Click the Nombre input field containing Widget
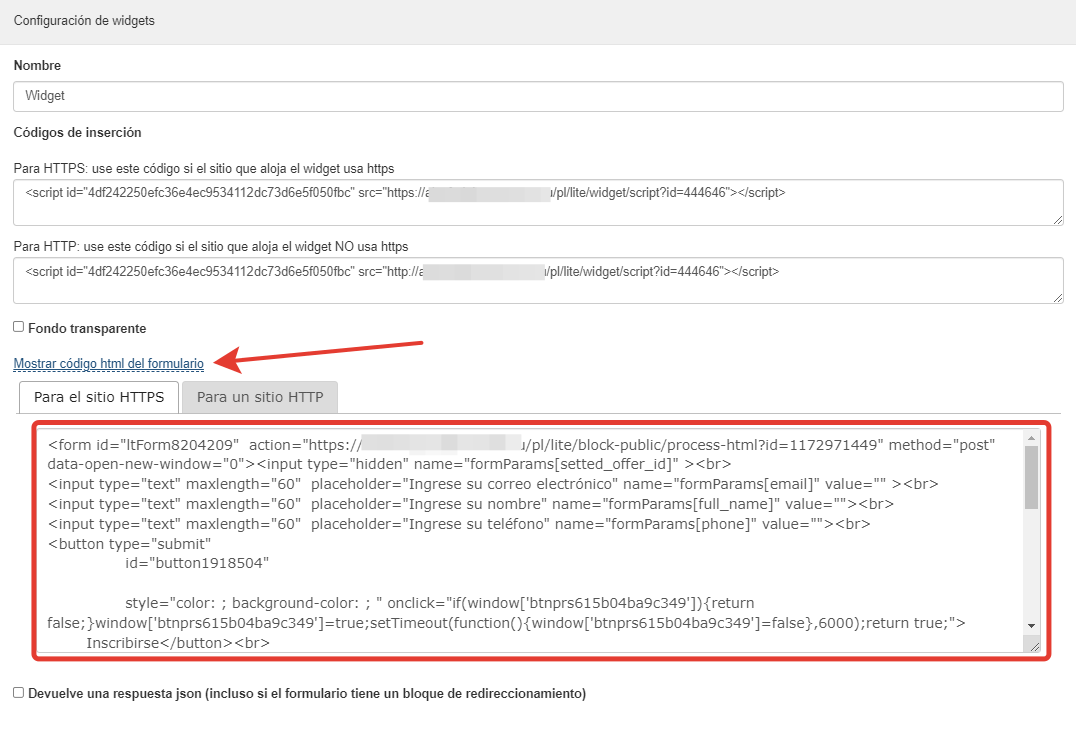This screenshot has height=748, width=1076. click(538, 96)
